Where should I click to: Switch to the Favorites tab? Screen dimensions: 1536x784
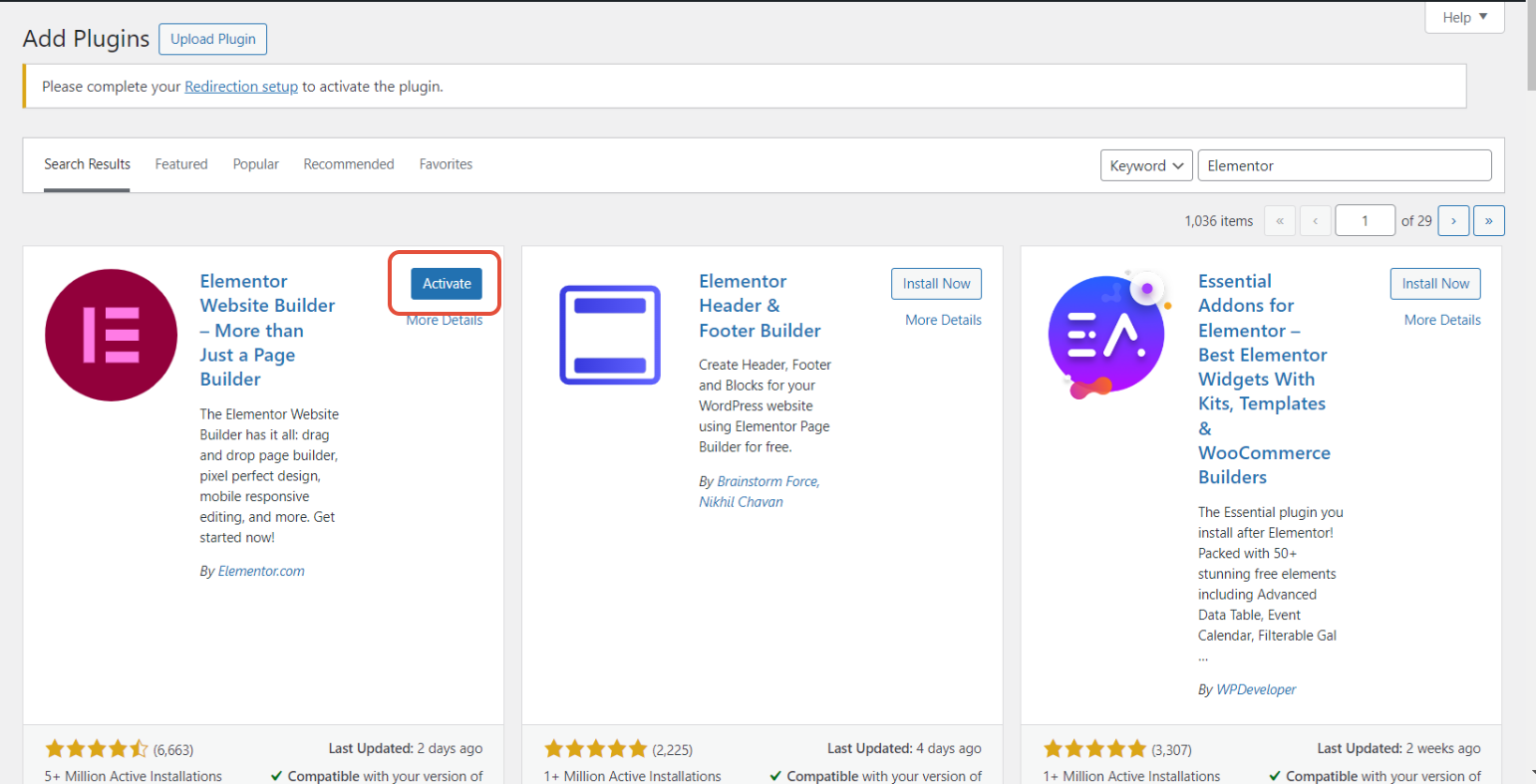coord(446,164)
